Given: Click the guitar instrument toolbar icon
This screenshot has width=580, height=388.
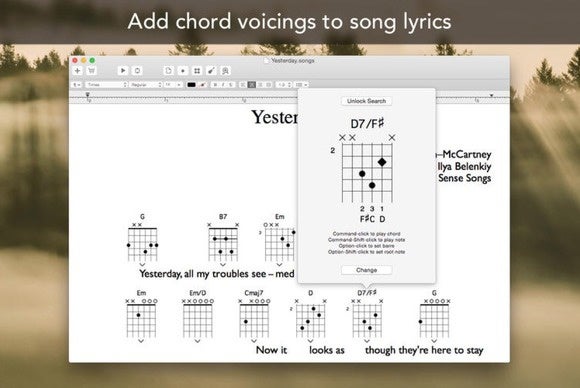Looking at the screenshot, I should point(211,71).
